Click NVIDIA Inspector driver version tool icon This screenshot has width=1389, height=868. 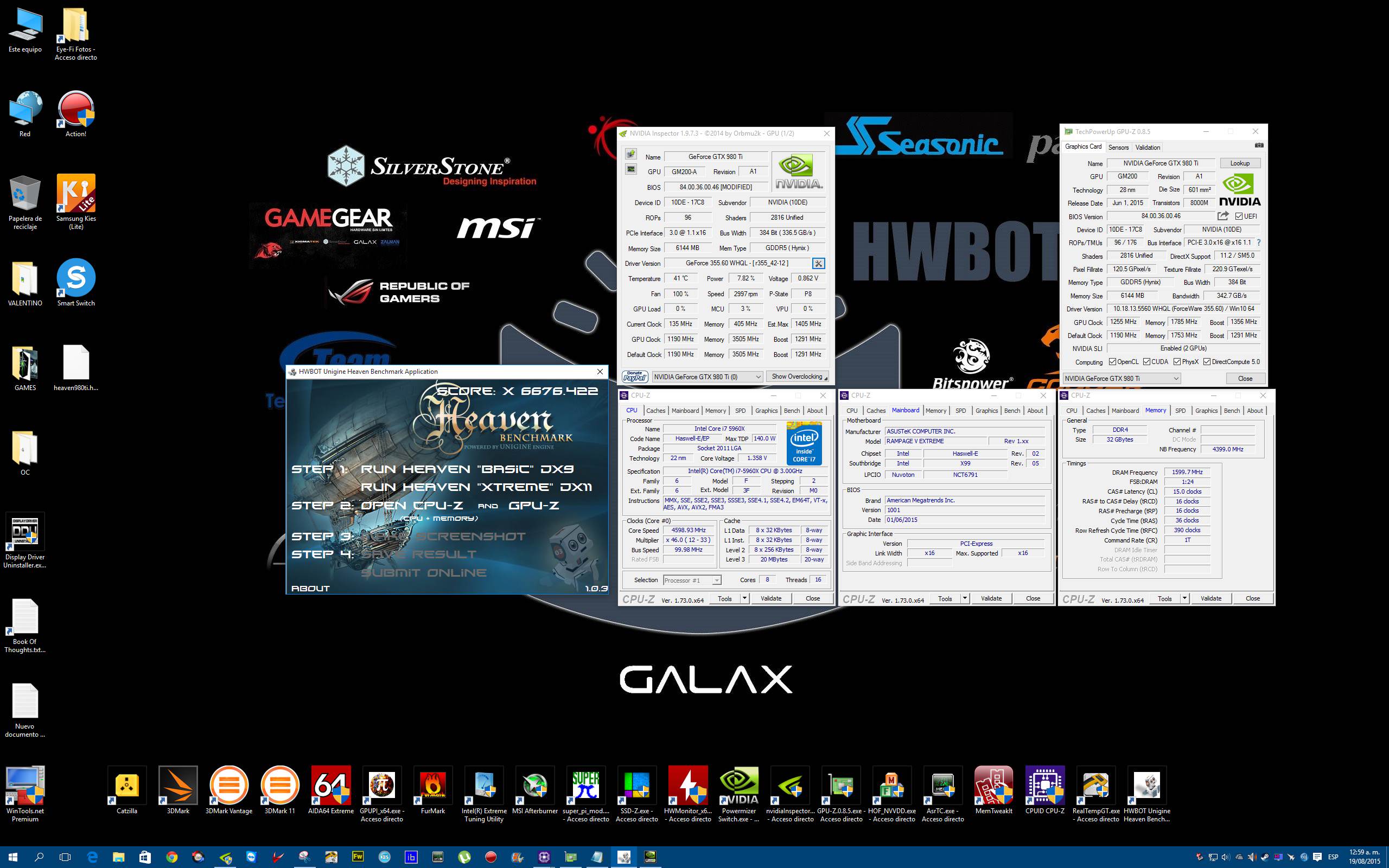[818, 264]
